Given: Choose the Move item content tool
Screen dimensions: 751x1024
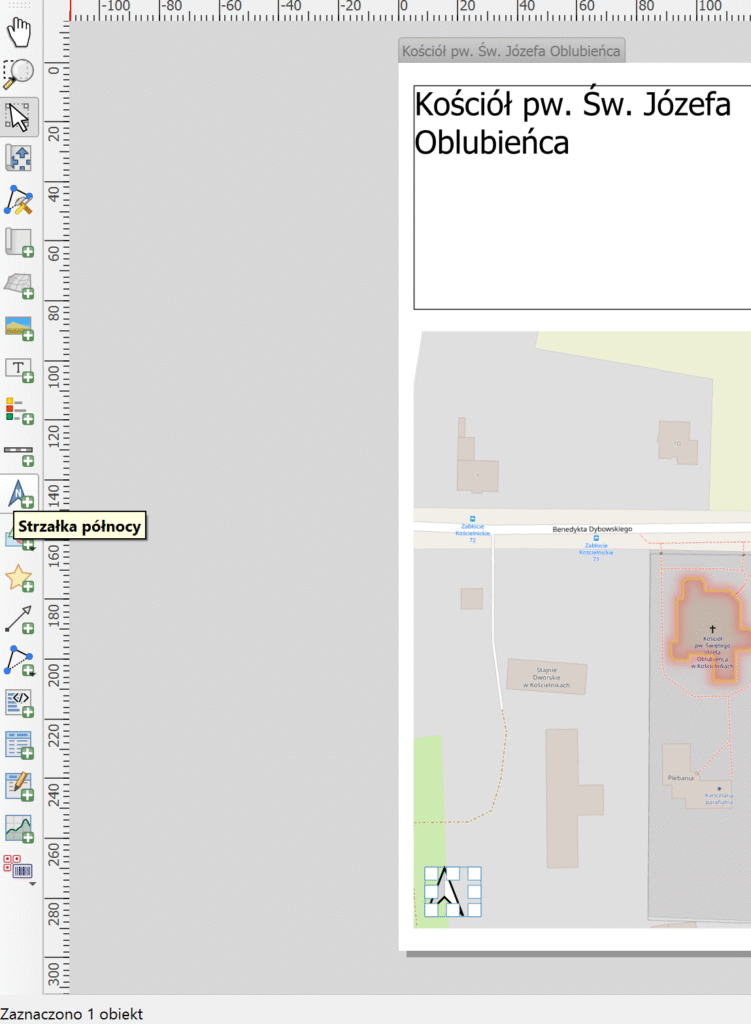Looking at the screenshot, I should (19, 158).
